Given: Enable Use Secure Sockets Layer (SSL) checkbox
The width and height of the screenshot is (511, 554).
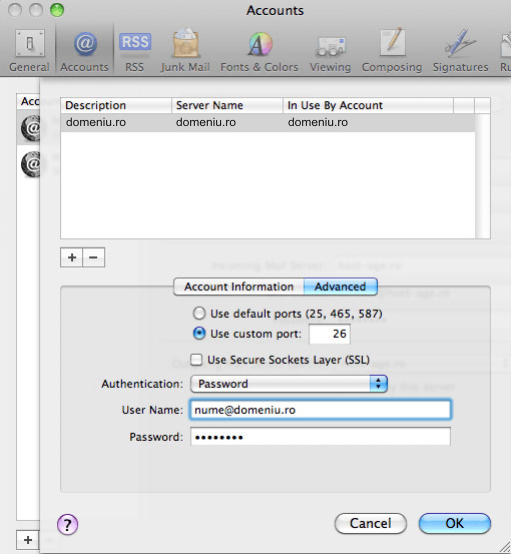Looking at the screenshot, I should [196, 360].
